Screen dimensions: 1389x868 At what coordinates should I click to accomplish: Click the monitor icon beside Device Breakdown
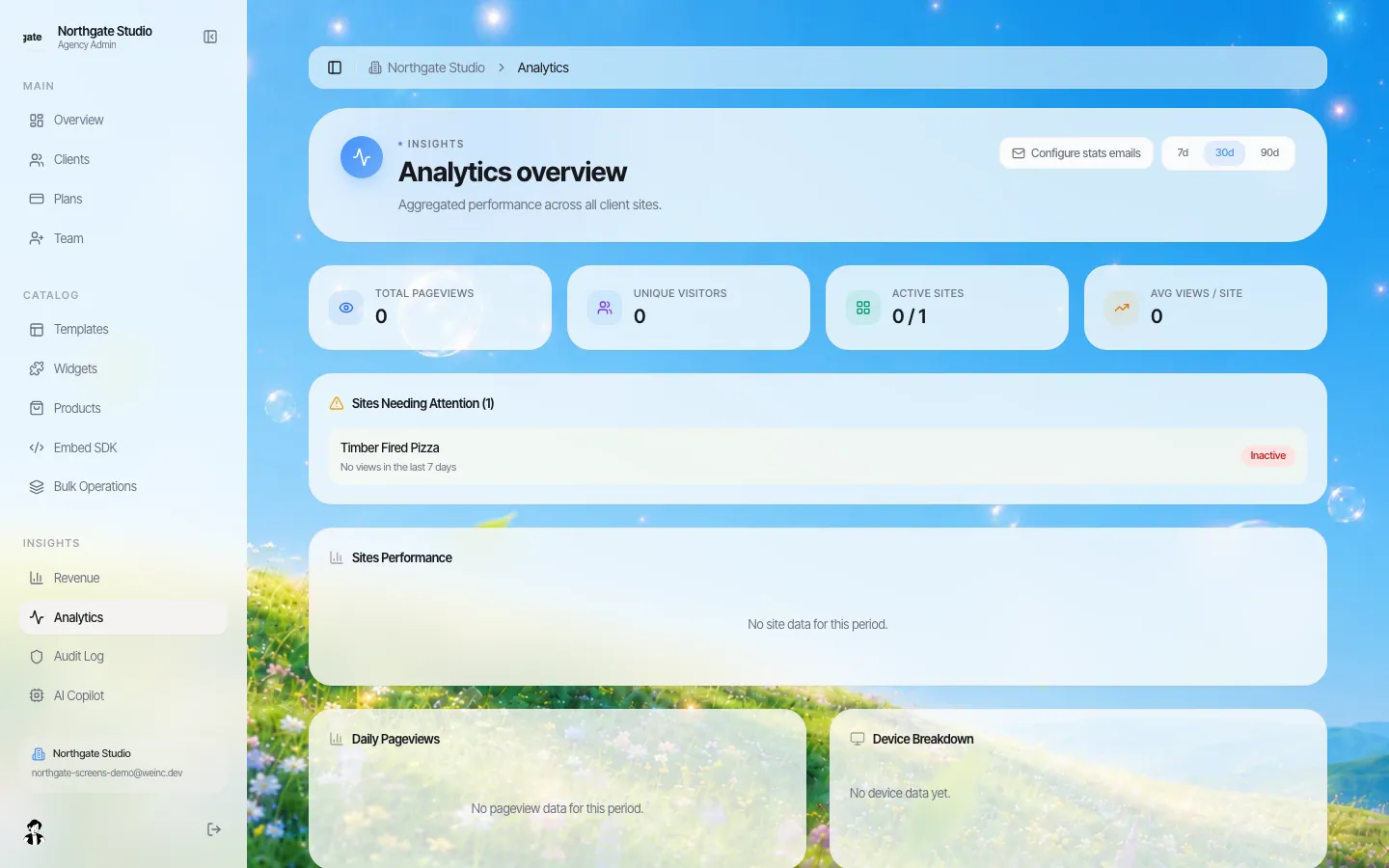tap(858, 739)
